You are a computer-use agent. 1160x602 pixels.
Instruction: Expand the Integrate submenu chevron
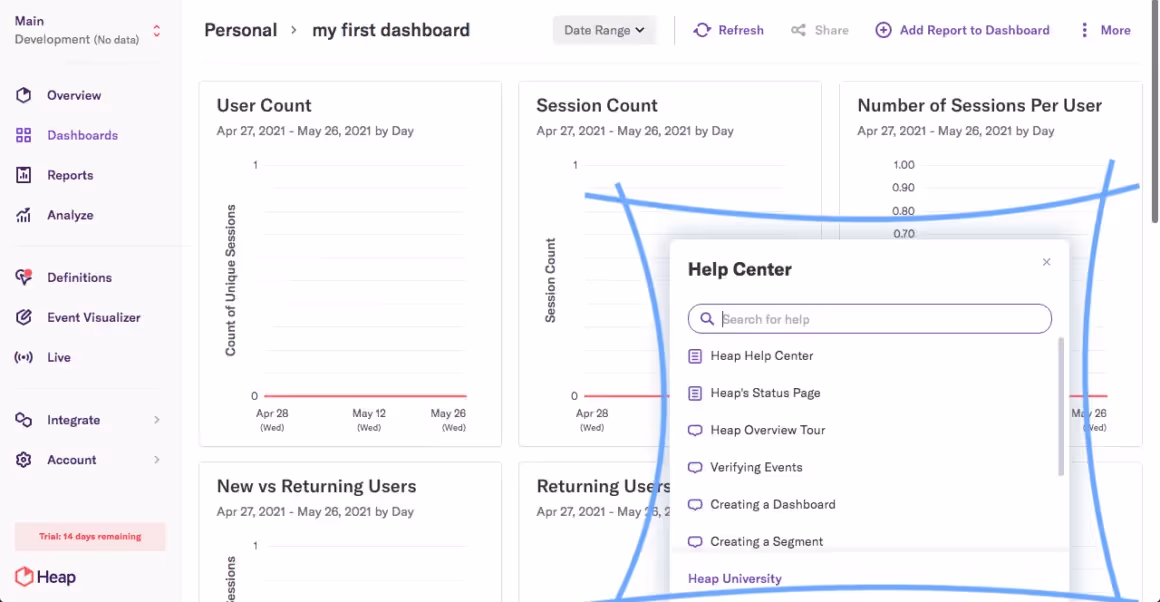(x=157, y=420)
